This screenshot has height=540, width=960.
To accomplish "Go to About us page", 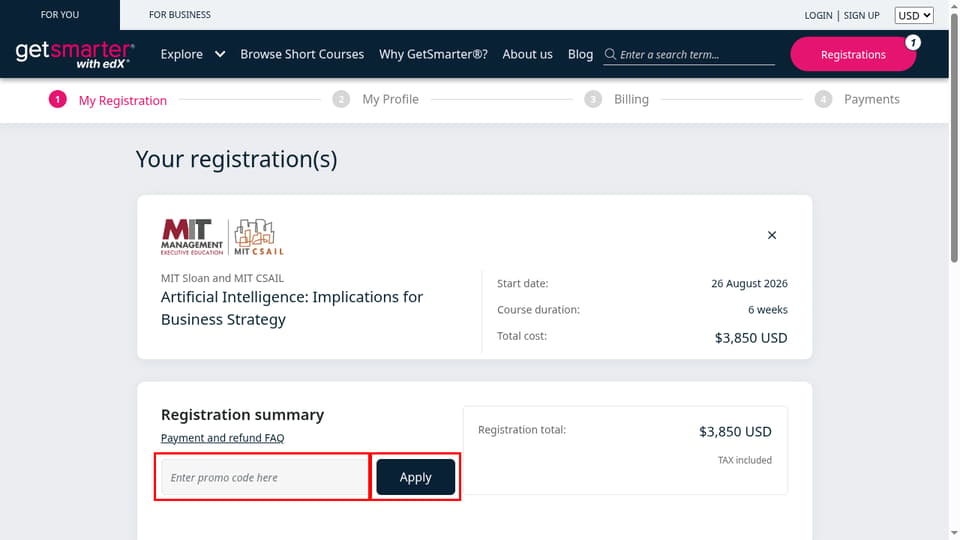I will click(527, 54).
